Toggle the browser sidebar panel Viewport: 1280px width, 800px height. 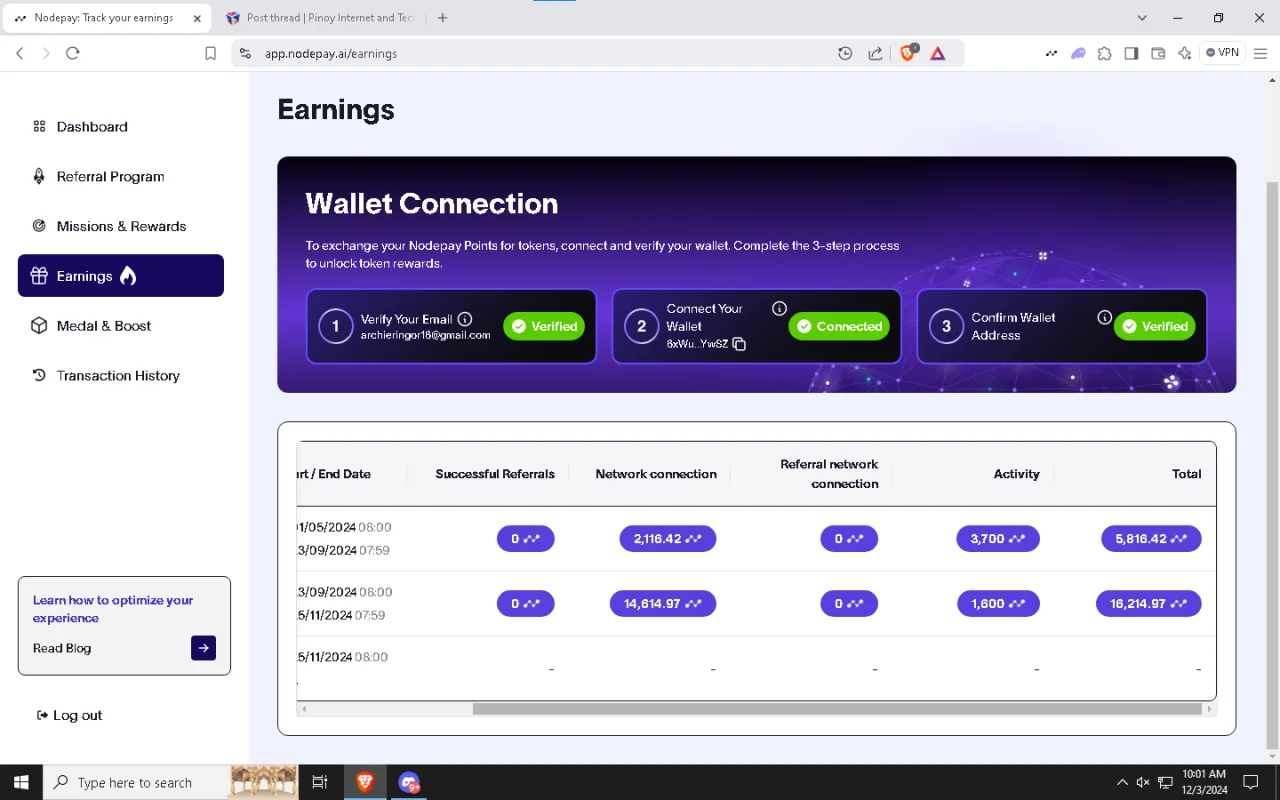point(1131,53)
